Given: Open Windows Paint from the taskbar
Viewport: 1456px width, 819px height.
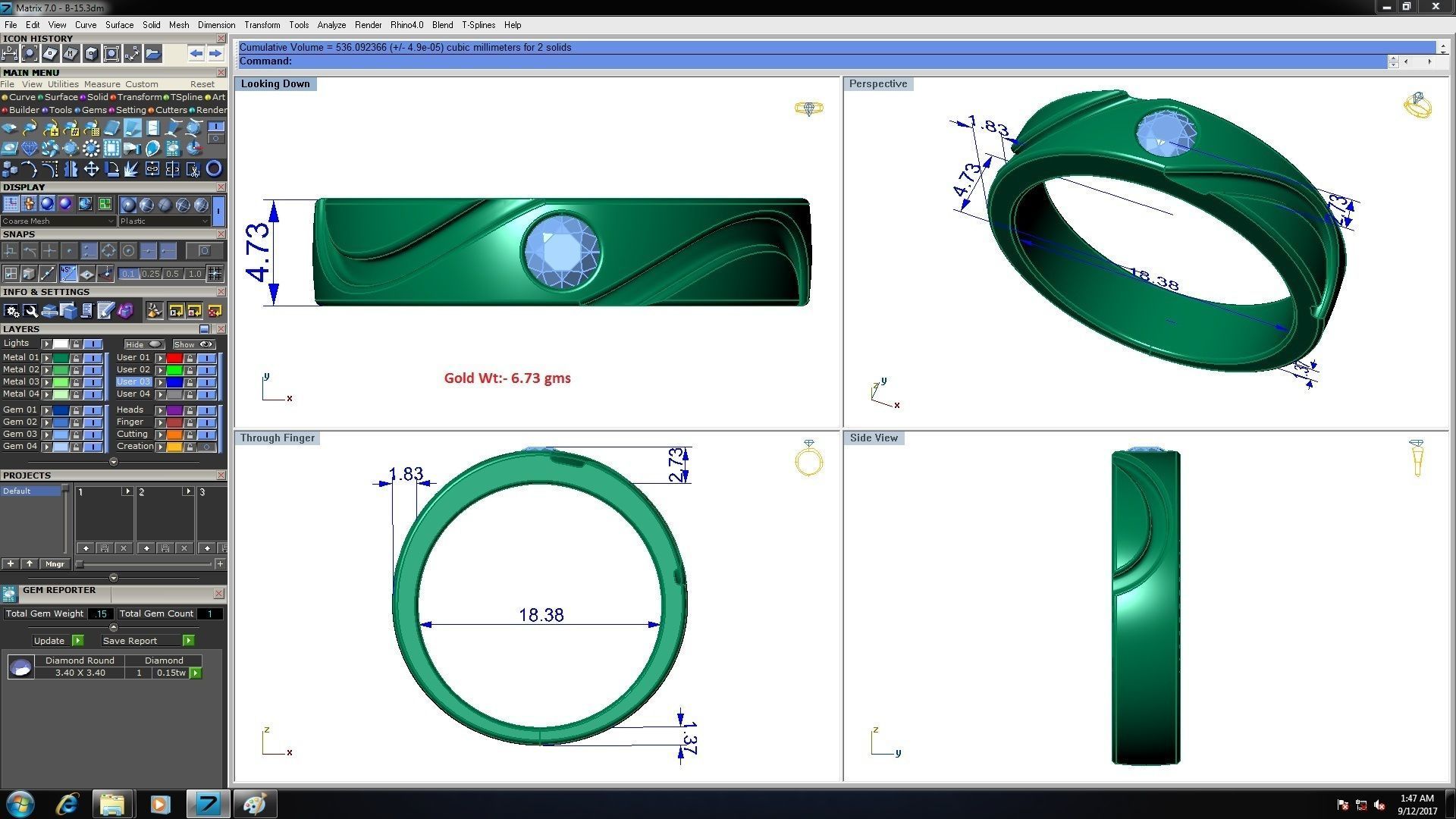Looking at the screenshot, I should pos(254,803).
